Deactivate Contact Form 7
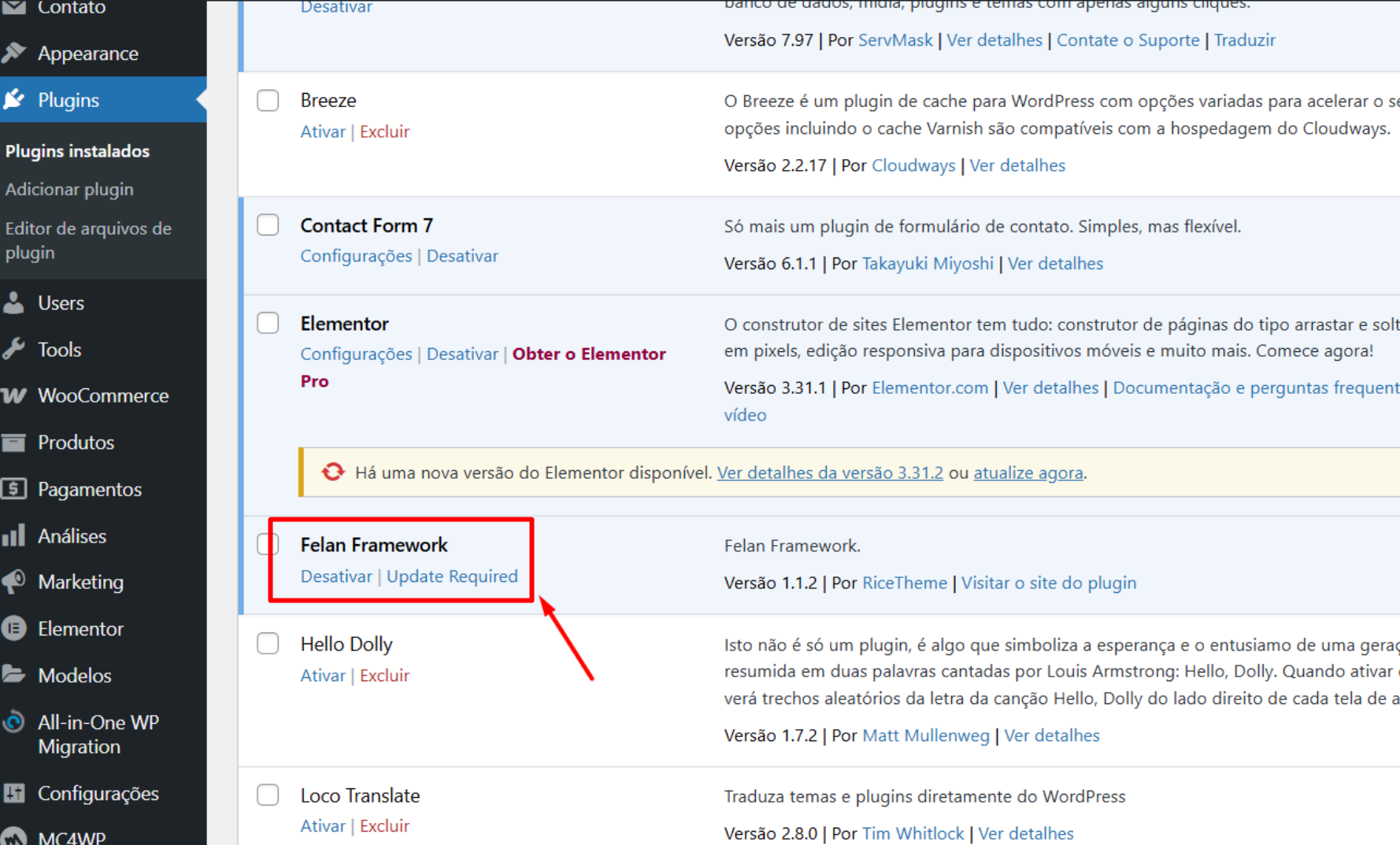1400x845 pixels. [462, 256]
